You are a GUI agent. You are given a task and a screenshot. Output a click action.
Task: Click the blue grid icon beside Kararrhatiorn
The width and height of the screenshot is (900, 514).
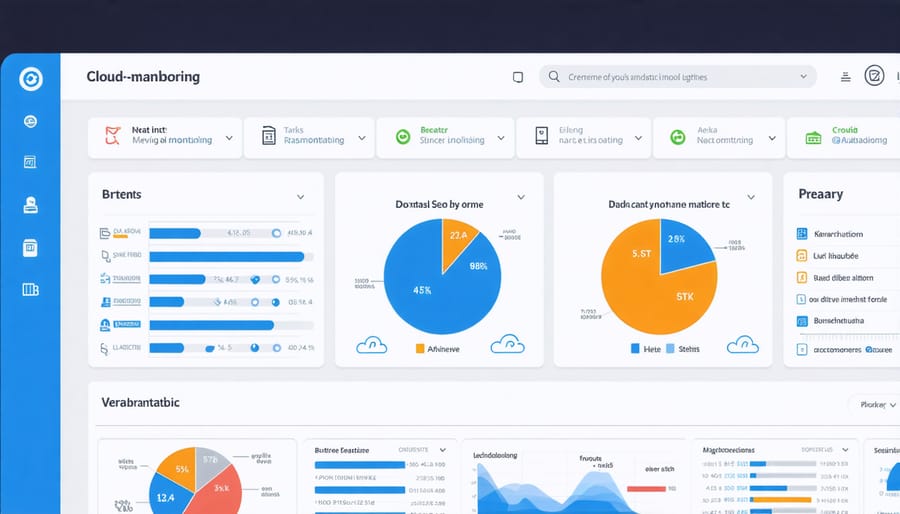click(802, 233)
